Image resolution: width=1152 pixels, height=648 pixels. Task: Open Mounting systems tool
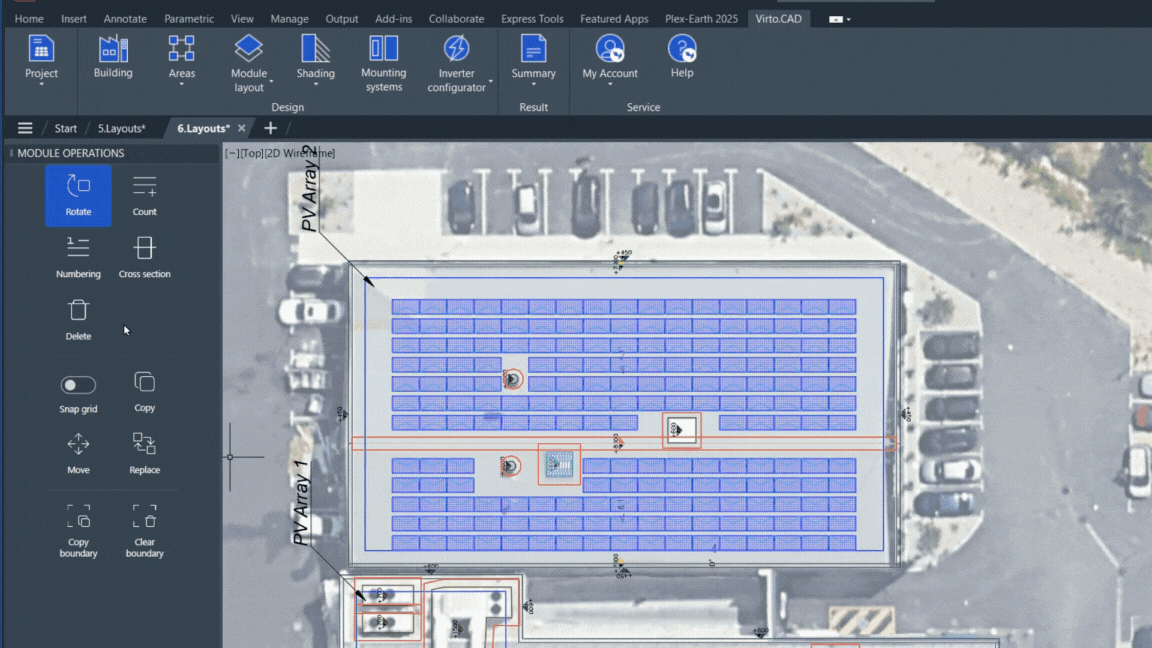[384, 63]
